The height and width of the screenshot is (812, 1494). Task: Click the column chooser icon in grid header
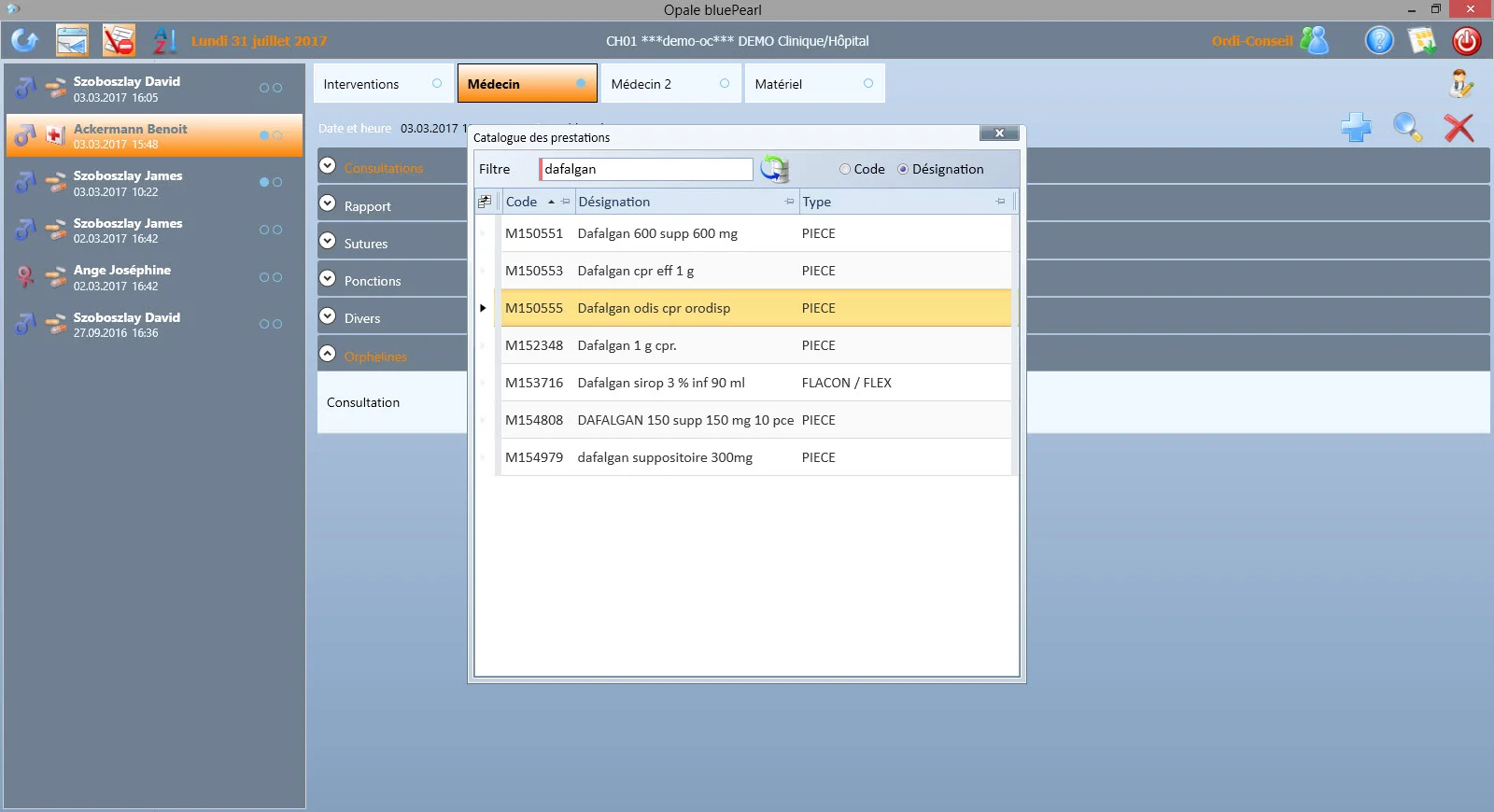(485, 202)
